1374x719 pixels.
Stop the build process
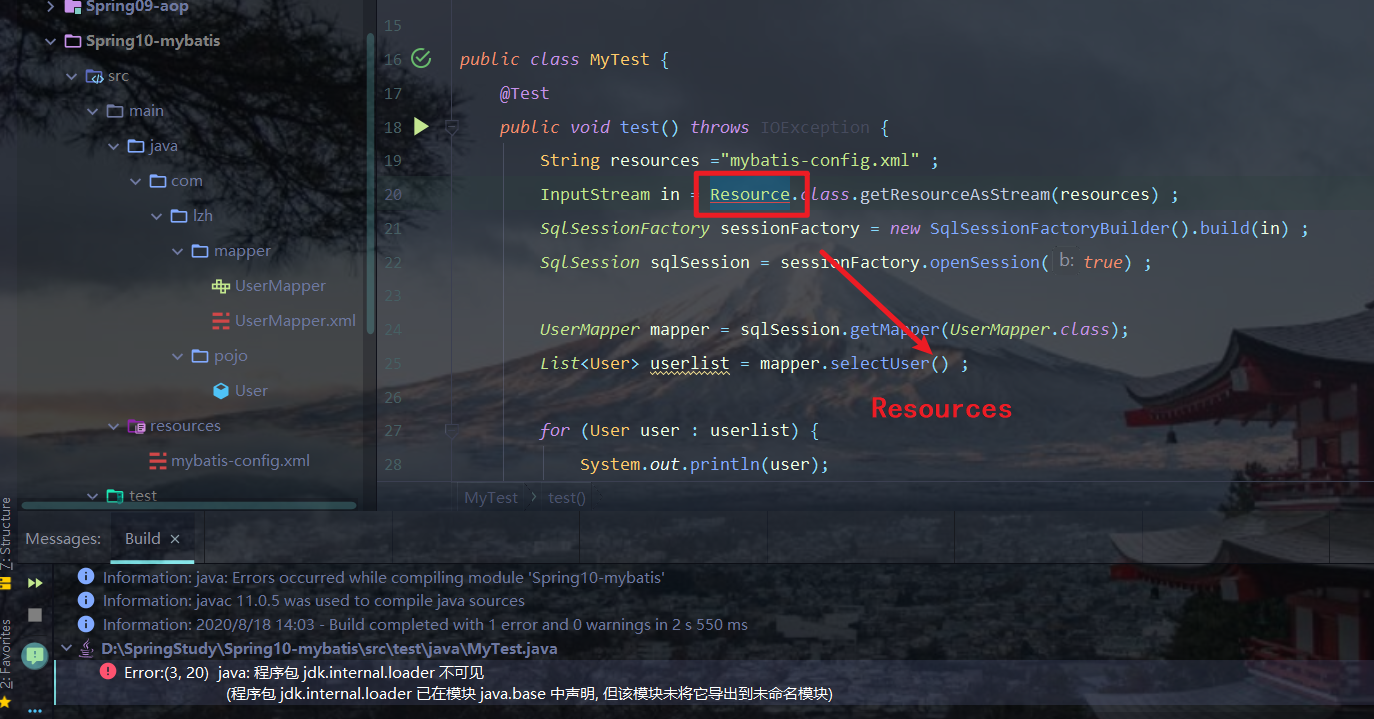[x=35, y=614]
